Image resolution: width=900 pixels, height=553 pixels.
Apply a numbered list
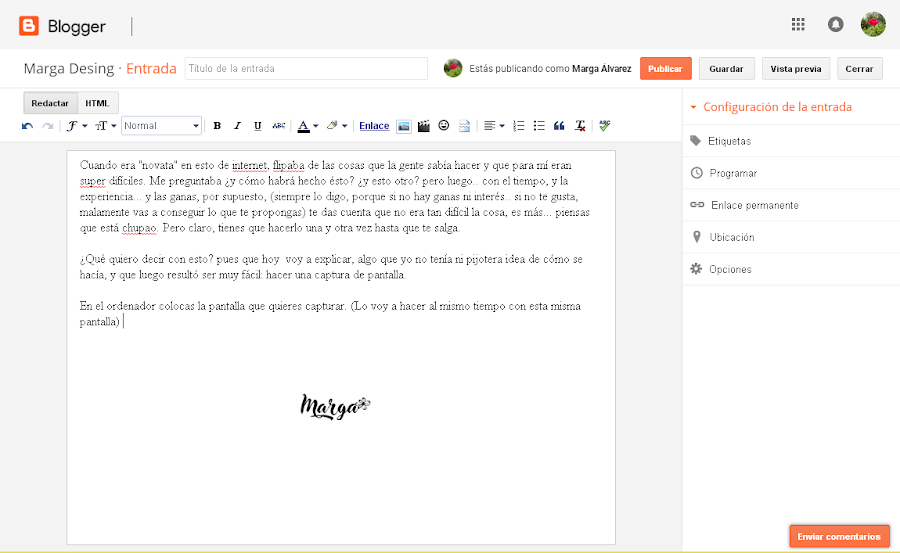coord(518,126)
